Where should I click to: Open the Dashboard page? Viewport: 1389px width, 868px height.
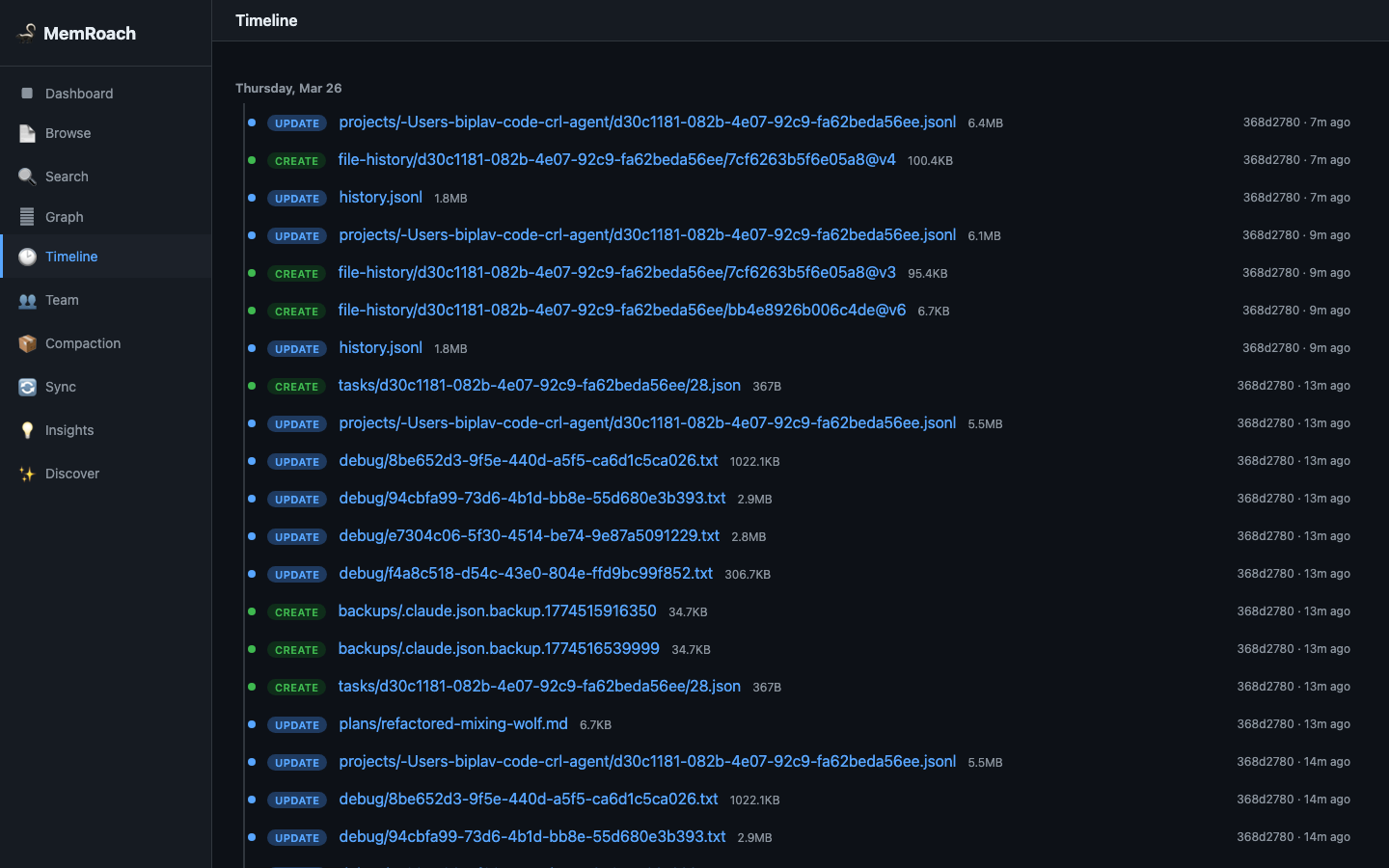pos(105,94)
